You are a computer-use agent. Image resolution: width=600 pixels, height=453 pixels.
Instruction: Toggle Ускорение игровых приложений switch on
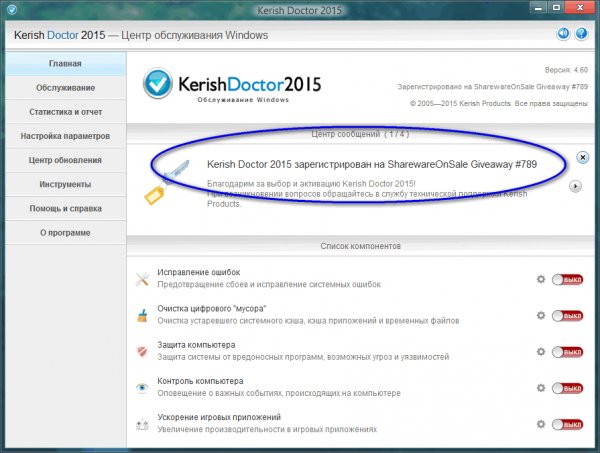pos(567,424)
